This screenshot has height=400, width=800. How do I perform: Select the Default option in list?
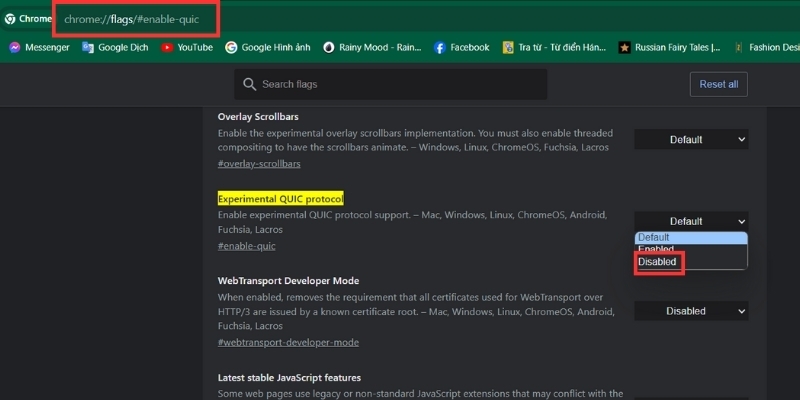(x=691, y=237)
